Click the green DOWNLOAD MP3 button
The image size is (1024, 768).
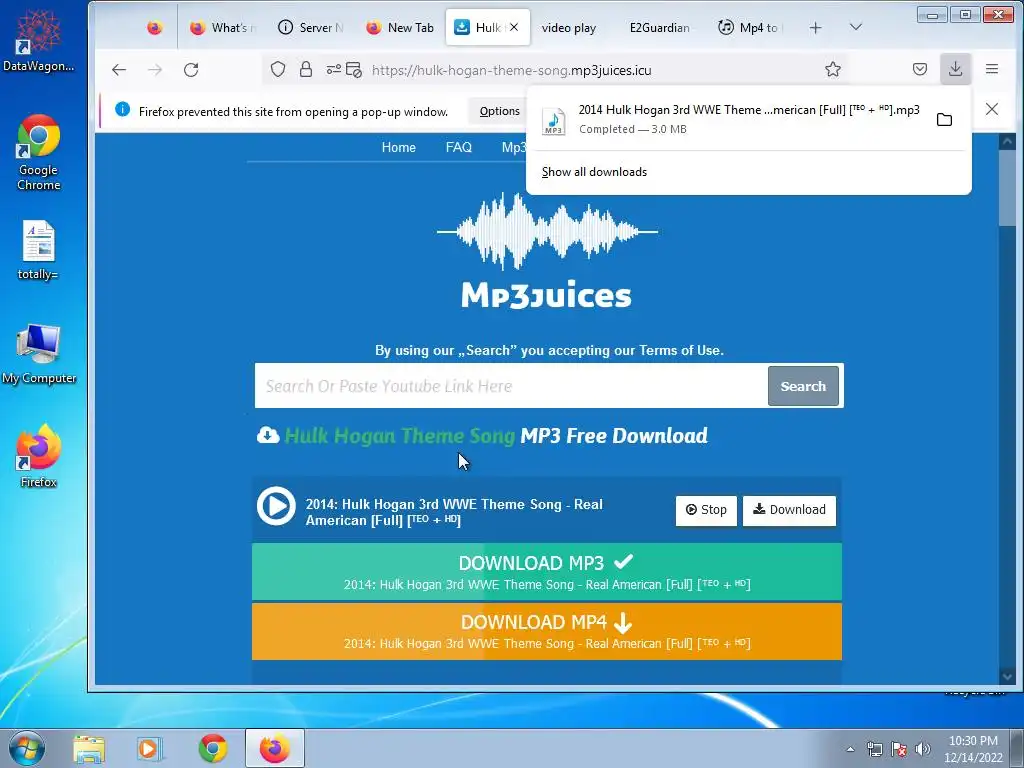(x=547, y=571)
